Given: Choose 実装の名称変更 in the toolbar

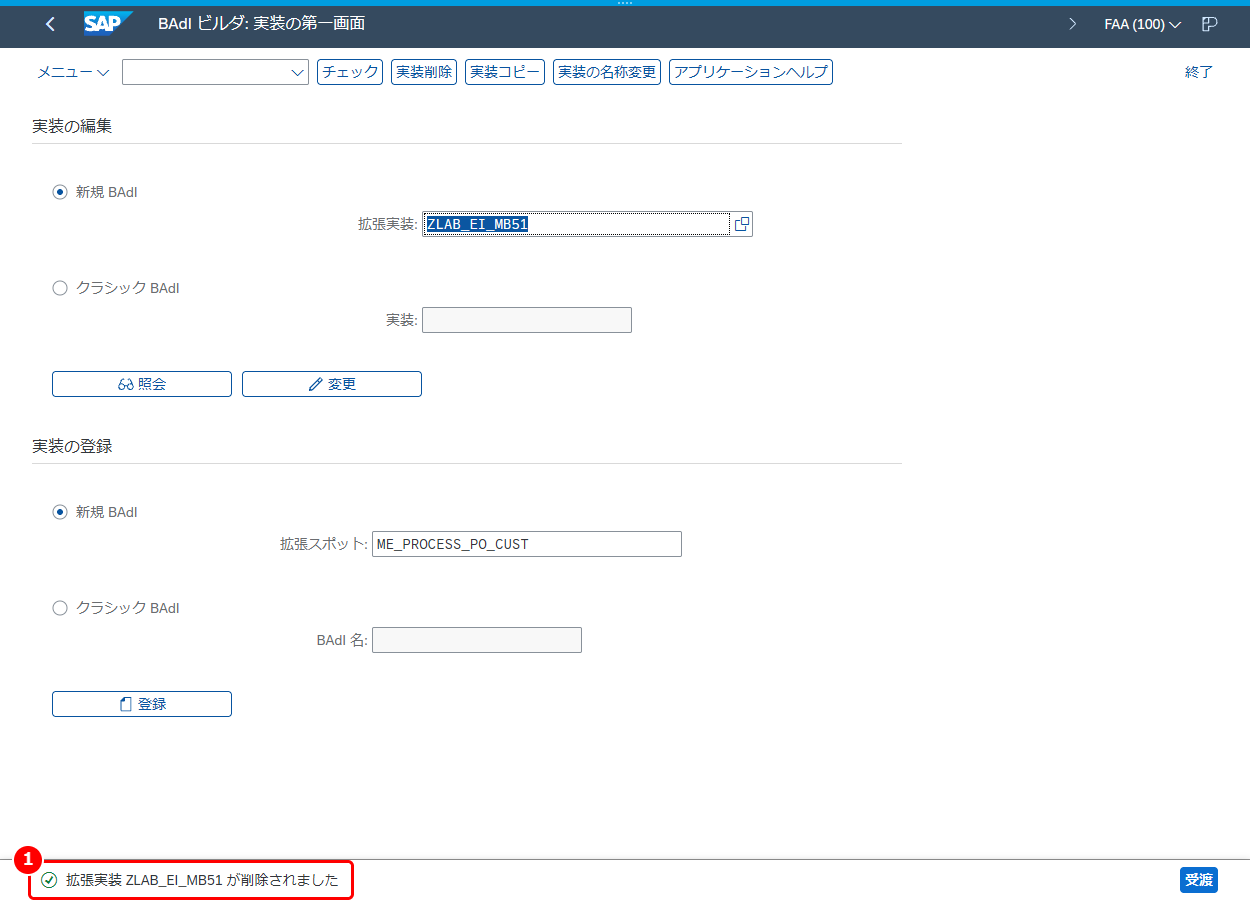Looking at the screenshot, I should tap(607, 72).
